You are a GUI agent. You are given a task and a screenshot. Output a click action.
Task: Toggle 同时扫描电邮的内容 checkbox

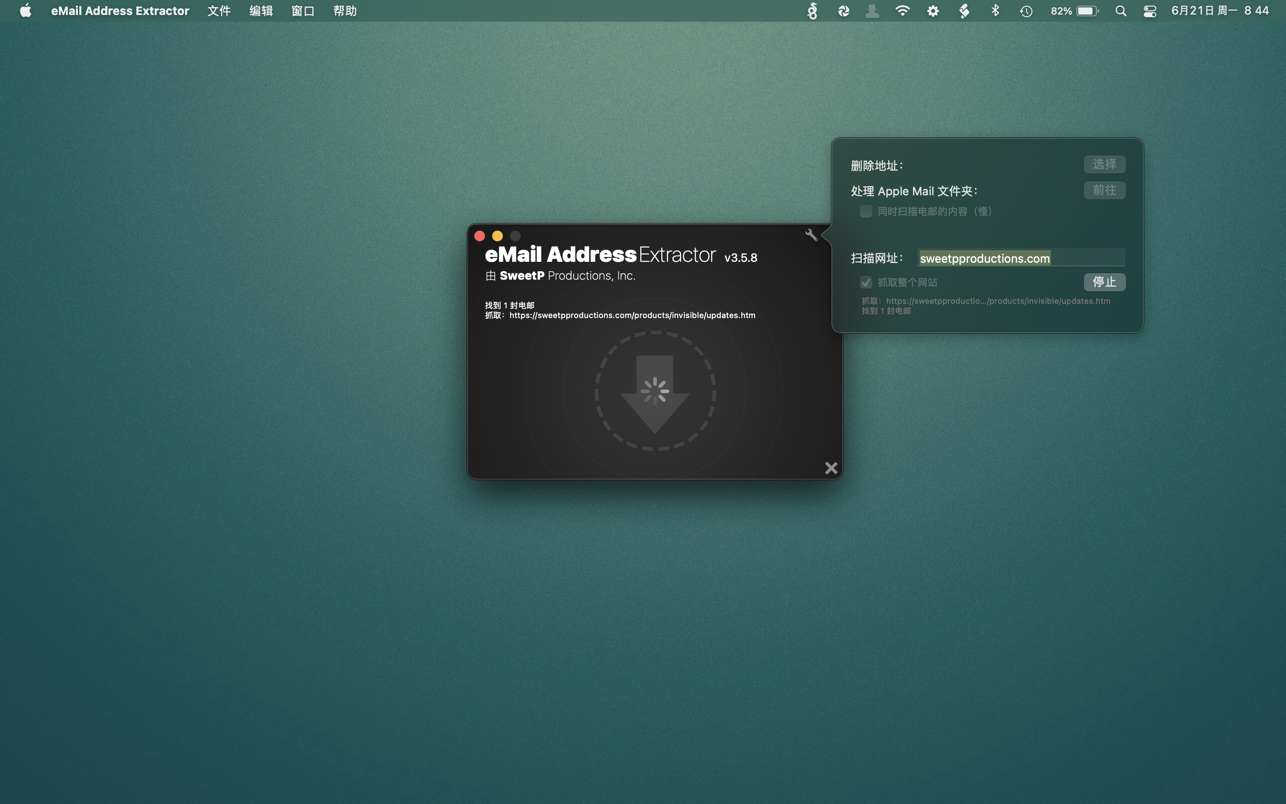pyautogui.click(x=866, y=212)
